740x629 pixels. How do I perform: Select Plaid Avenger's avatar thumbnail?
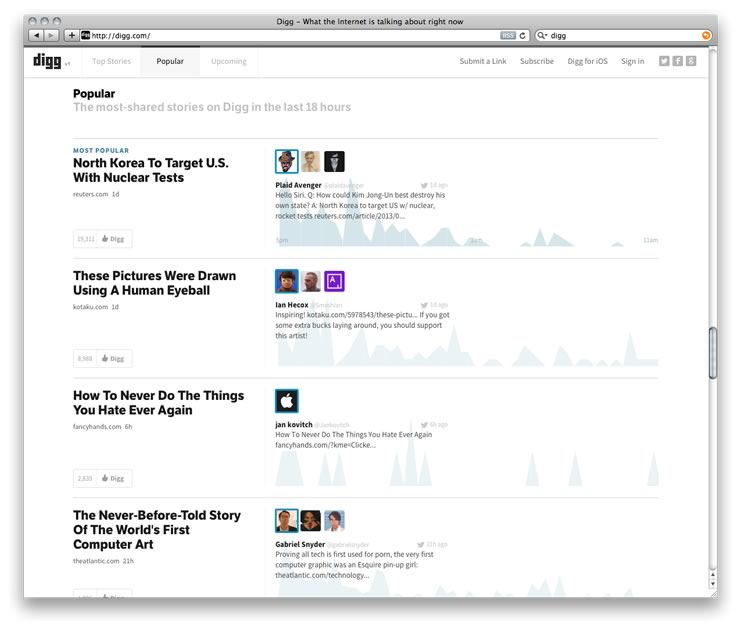click(287, 161)
